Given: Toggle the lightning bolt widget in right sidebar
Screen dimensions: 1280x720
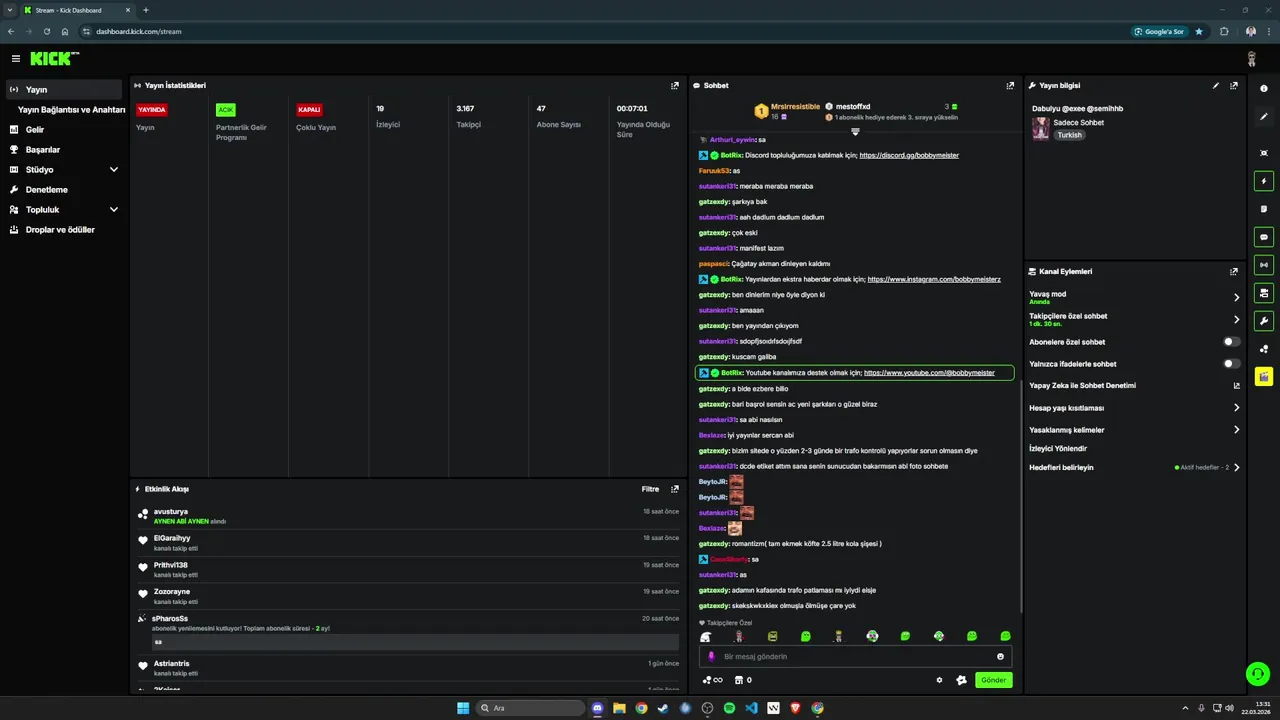Looking at the screenshot, I should tap(1264, 182).
